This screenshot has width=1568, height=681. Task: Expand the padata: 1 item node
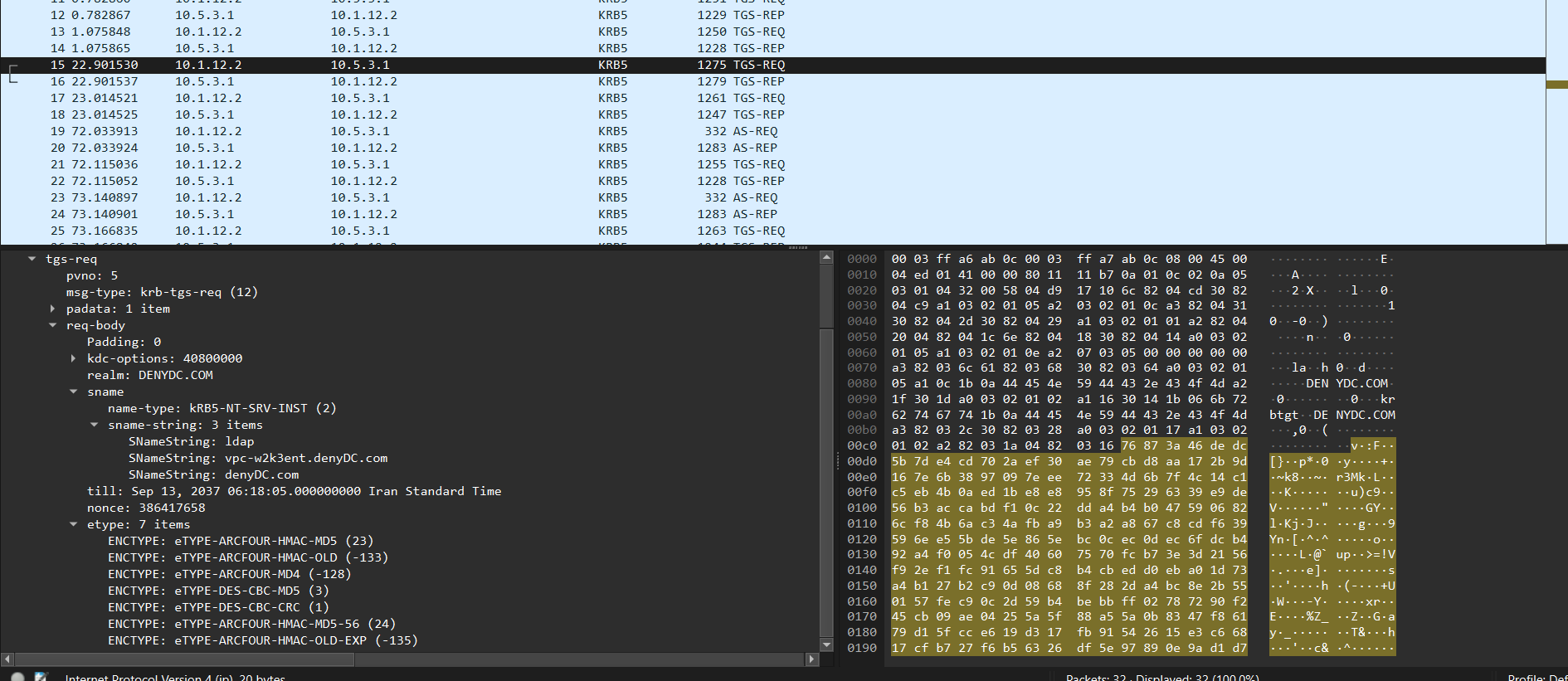click(52, 309)
